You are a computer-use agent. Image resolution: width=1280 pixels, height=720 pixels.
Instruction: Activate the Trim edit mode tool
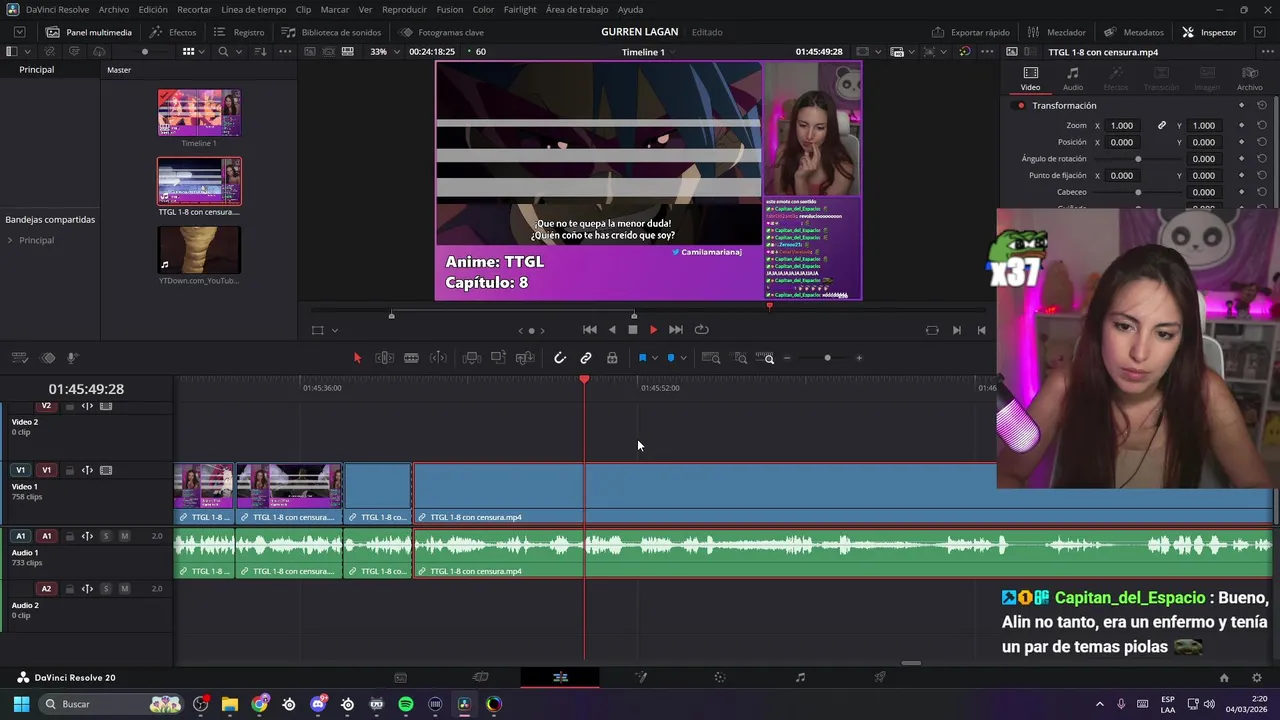coord(384,358)
